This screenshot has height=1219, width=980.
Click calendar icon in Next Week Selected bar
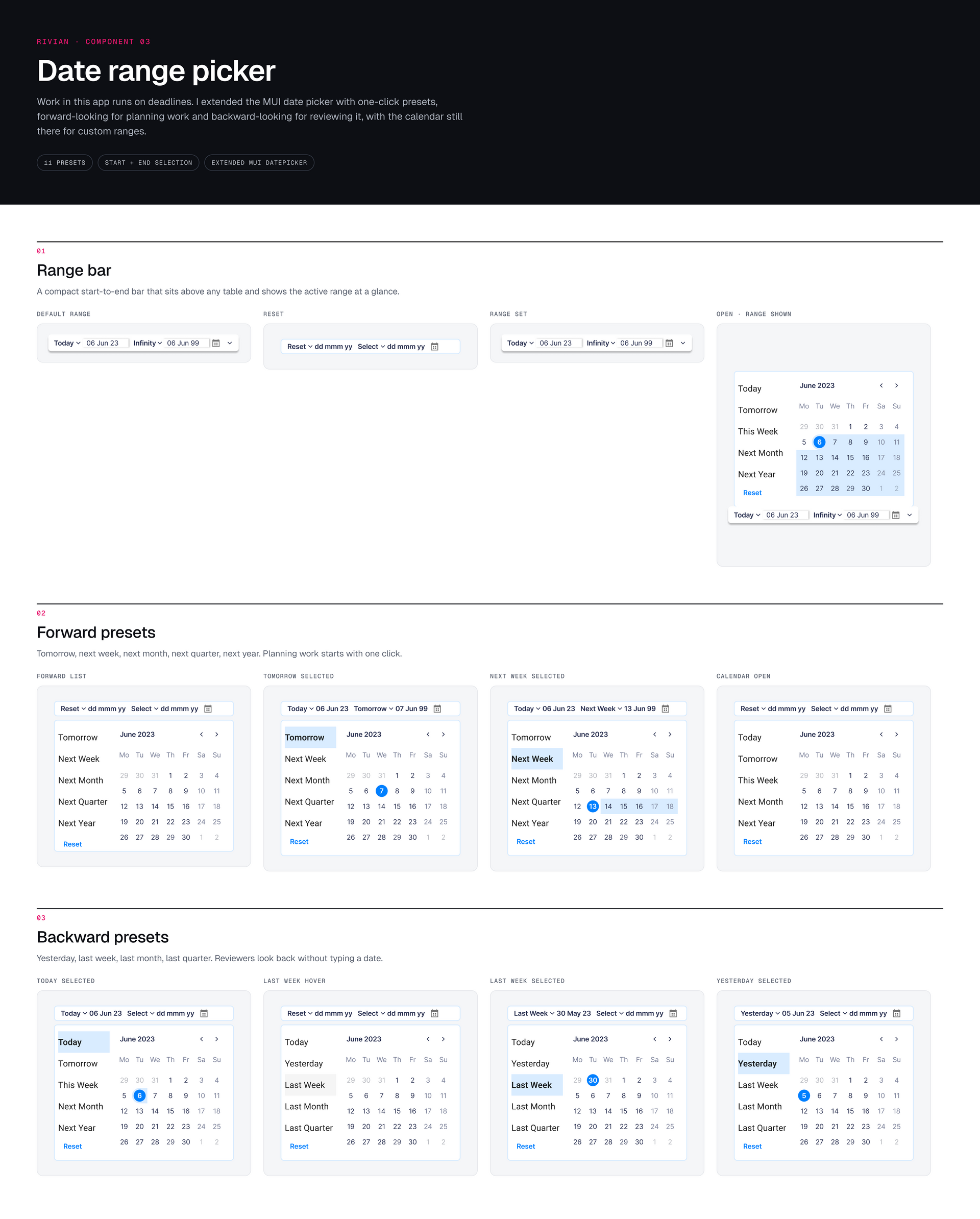666,709
